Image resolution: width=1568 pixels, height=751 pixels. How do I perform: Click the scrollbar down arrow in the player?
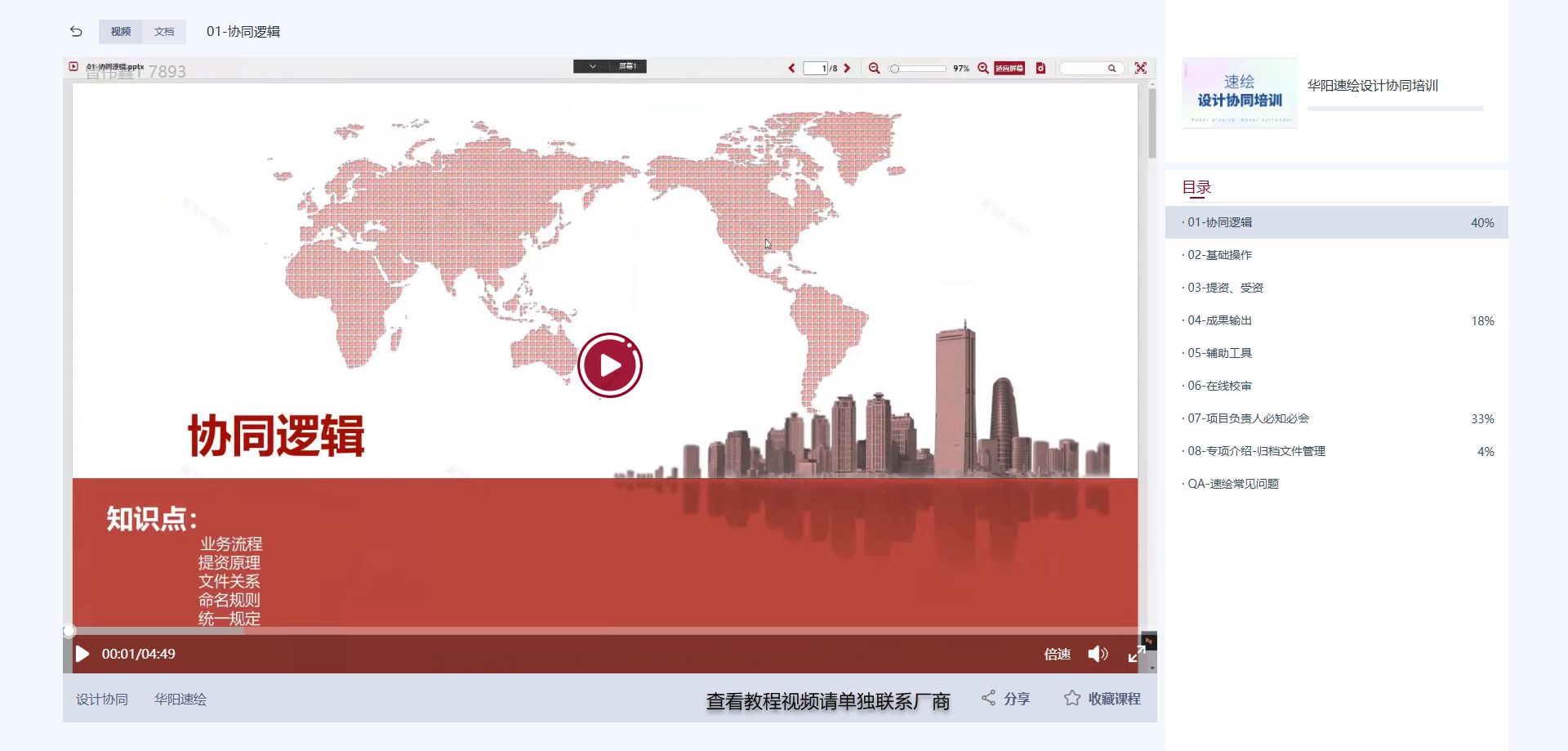point(1152,668)
